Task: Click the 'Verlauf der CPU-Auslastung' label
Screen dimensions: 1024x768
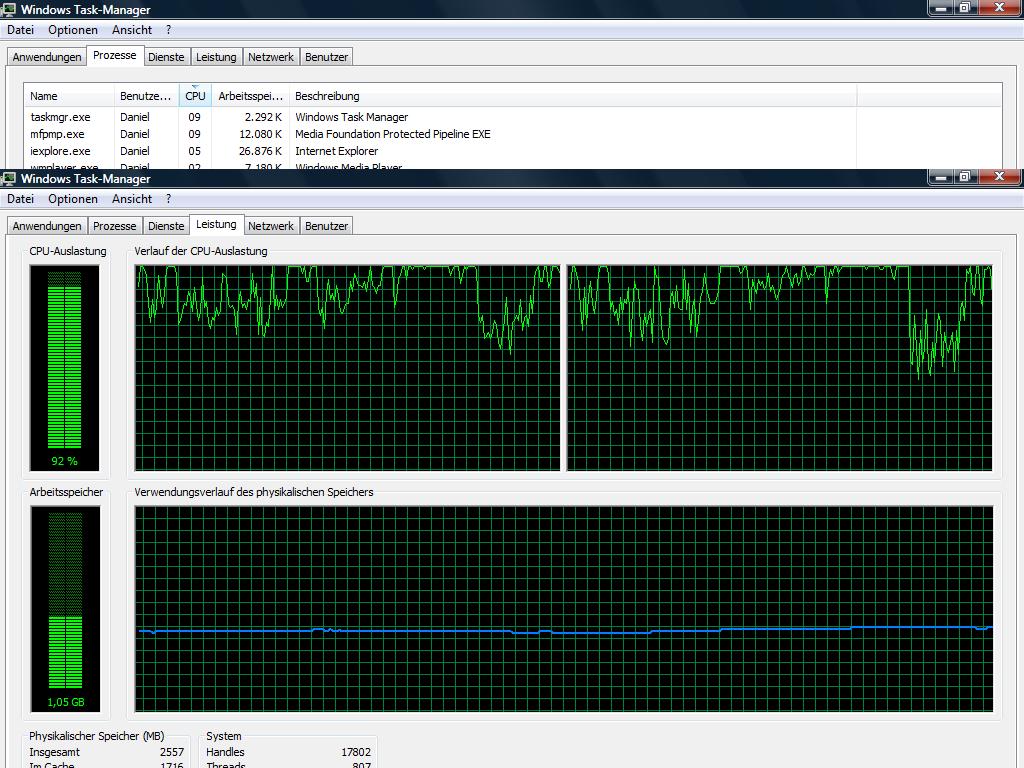Action: point(200,251)
